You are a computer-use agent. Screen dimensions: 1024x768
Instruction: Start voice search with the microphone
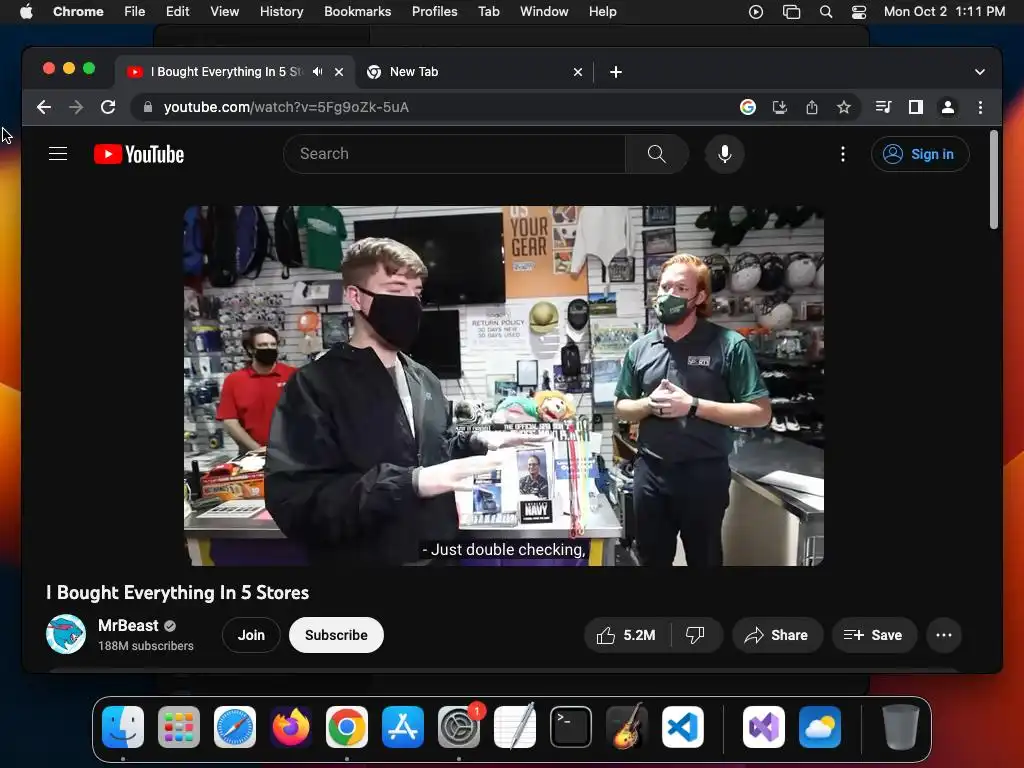click(x=724, y=154)
